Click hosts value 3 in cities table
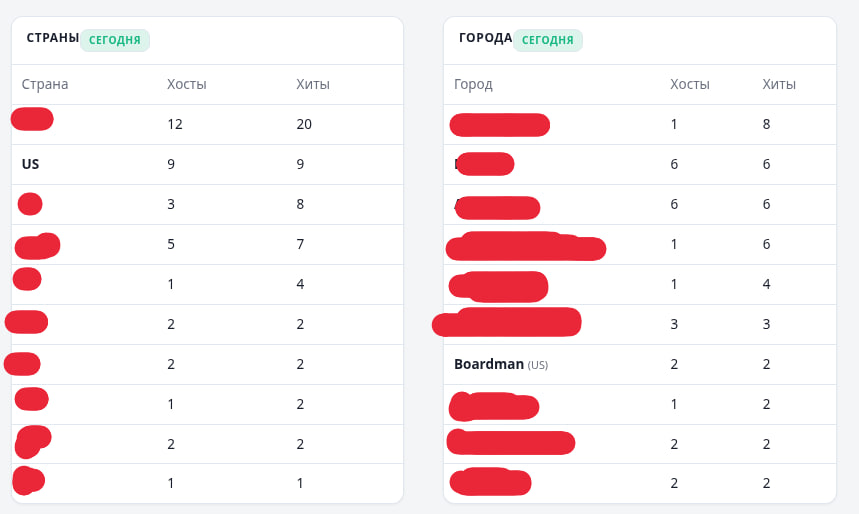The image size is (859, 514). point(674,324)
